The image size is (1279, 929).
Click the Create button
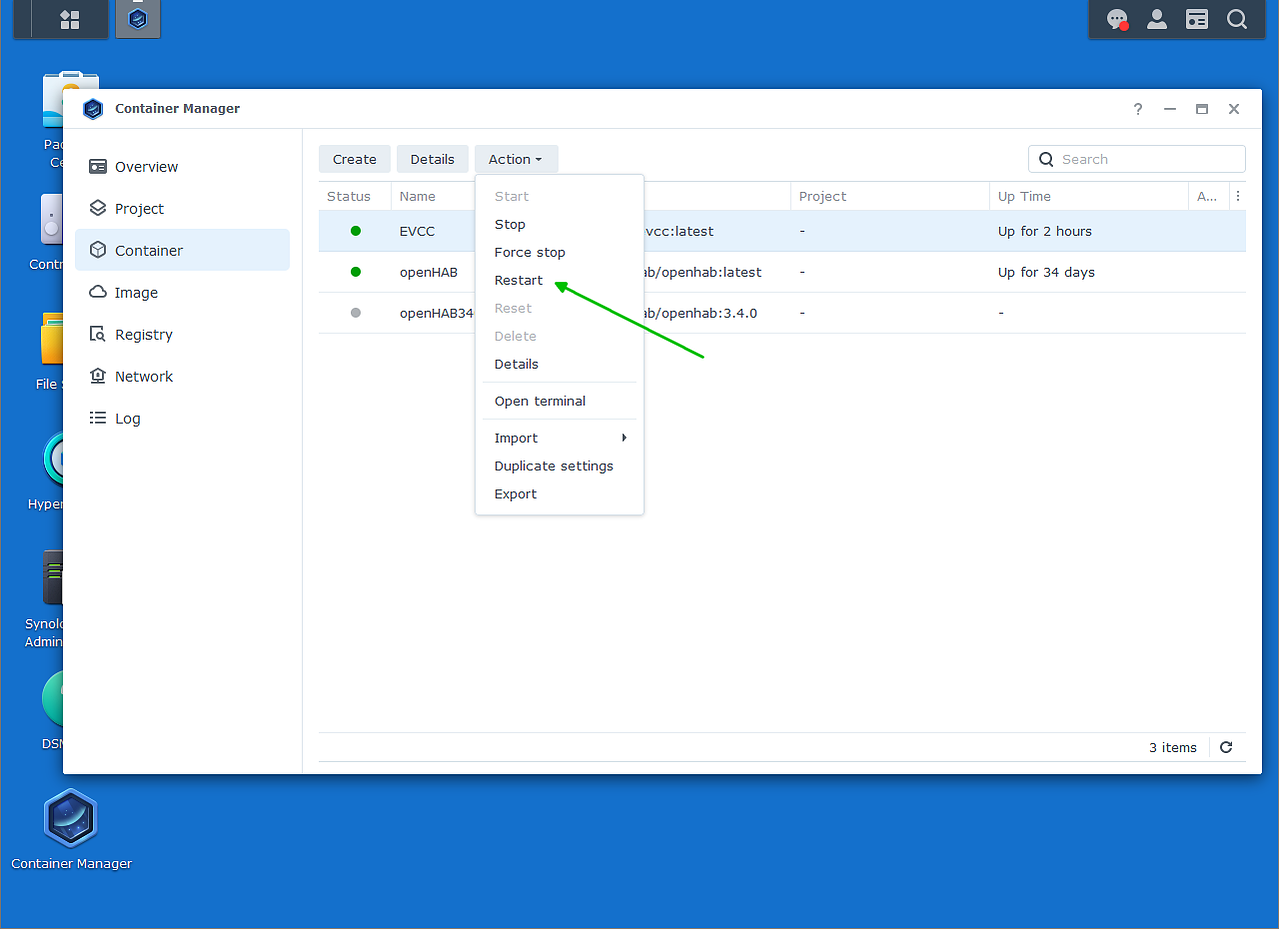tap(355, 159)
